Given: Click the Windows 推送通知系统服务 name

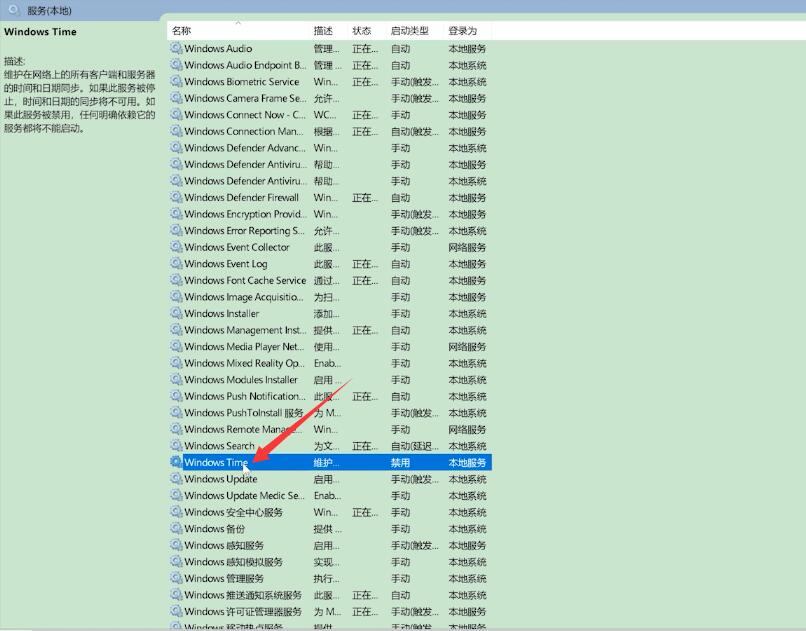Looking at the screenshot, I should (243, 595).
